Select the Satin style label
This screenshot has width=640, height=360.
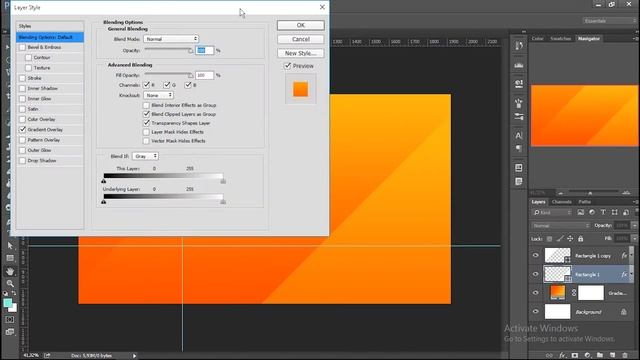coord(33,109)
